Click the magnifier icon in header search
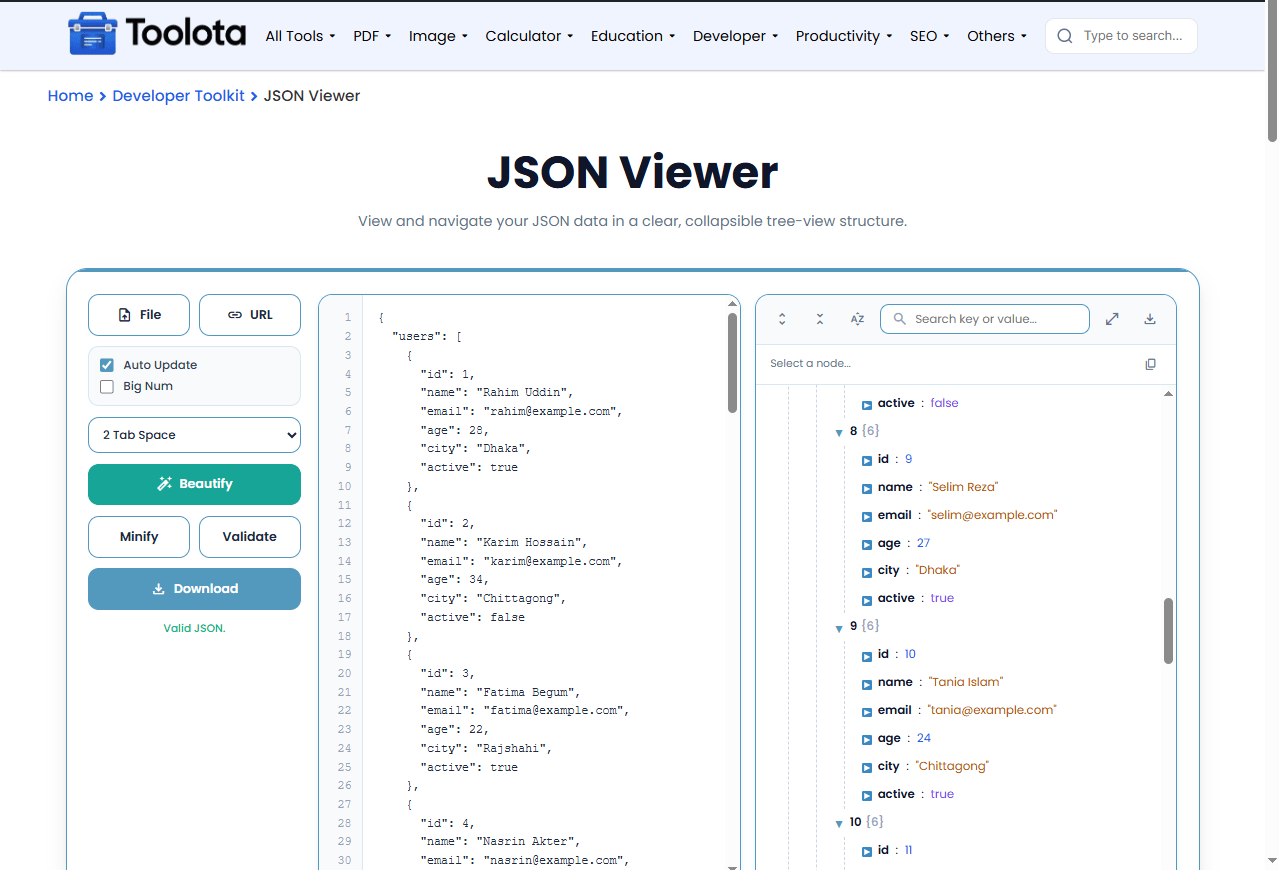Image resolution: width=1279 pixels, height=870 pixels. click(1065, 36)
